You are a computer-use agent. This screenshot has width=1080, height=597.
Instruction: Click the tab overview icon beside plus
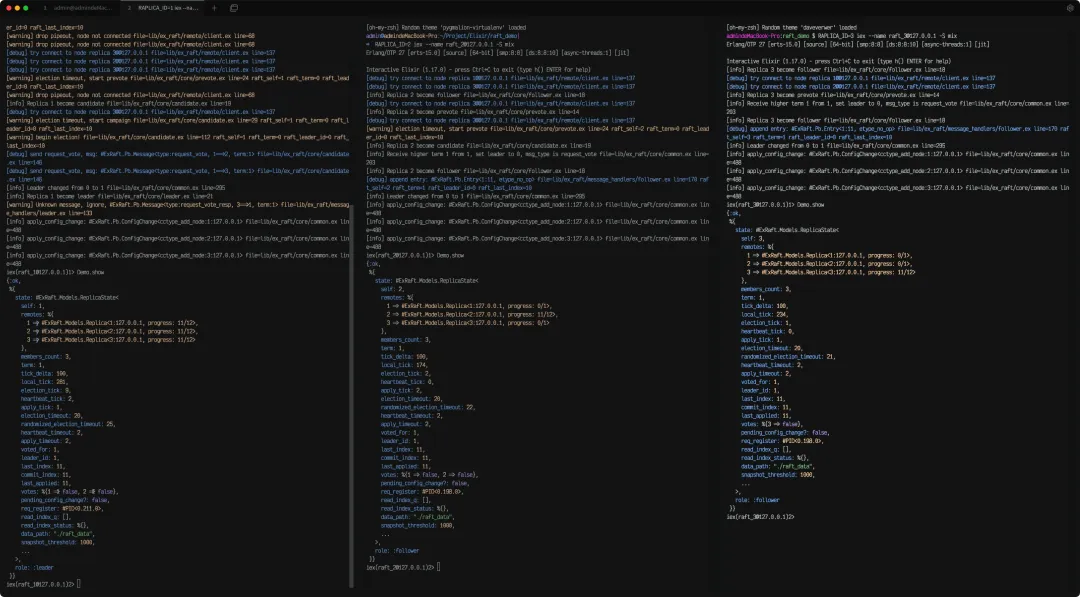coord(233,8)
